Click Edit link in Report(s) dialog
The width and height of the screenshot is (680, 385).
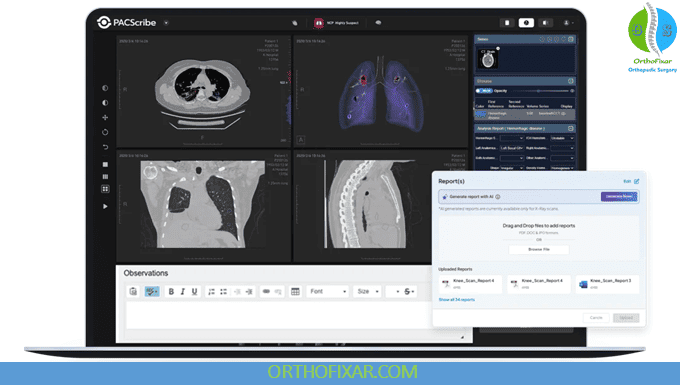(631, 181)
